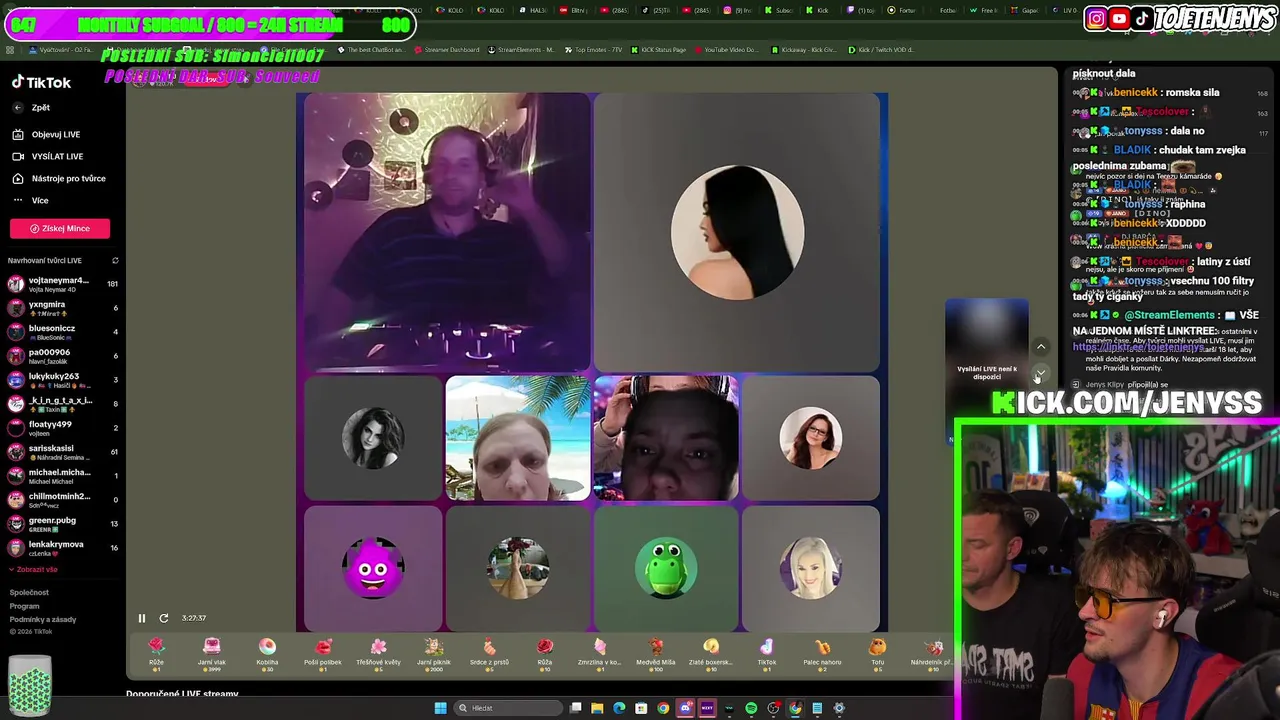1280x720 pixels.
Task: Open chillmotminh2 suggested live creator
Action: pyautogui.click(x=62, y=500)
